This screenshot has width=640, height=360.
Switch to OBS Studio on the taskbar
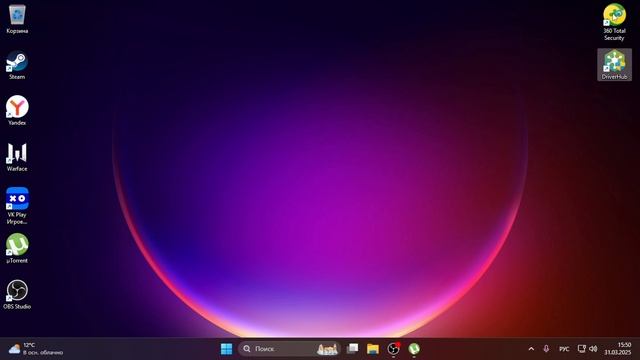(x=393, y=349)
